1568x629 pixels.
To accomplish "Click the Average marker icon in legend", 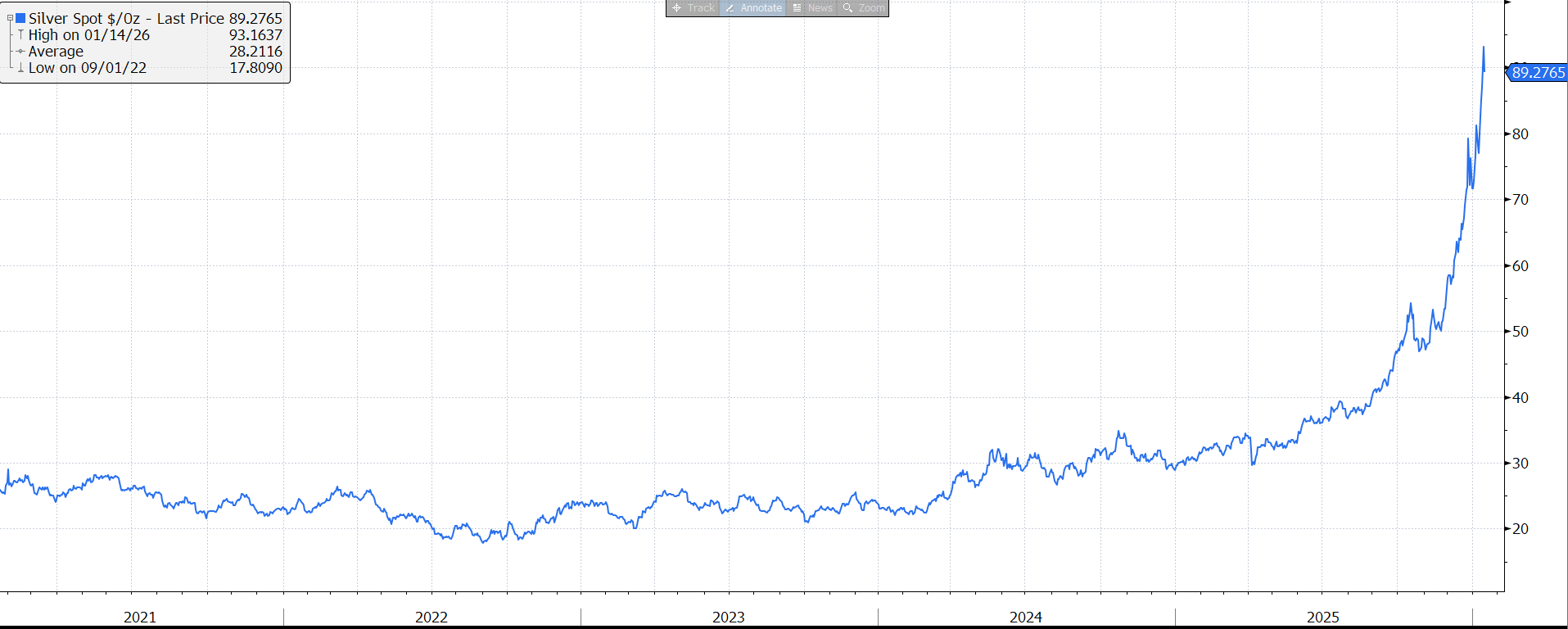I will (20, 52).
